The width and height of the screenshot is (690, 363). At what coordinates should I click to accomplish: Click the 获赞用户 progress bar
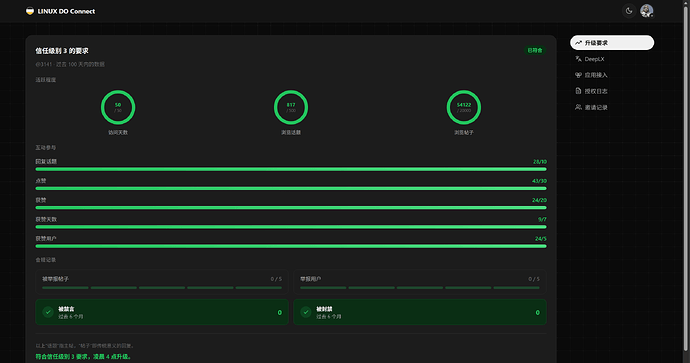click(291, 246)
